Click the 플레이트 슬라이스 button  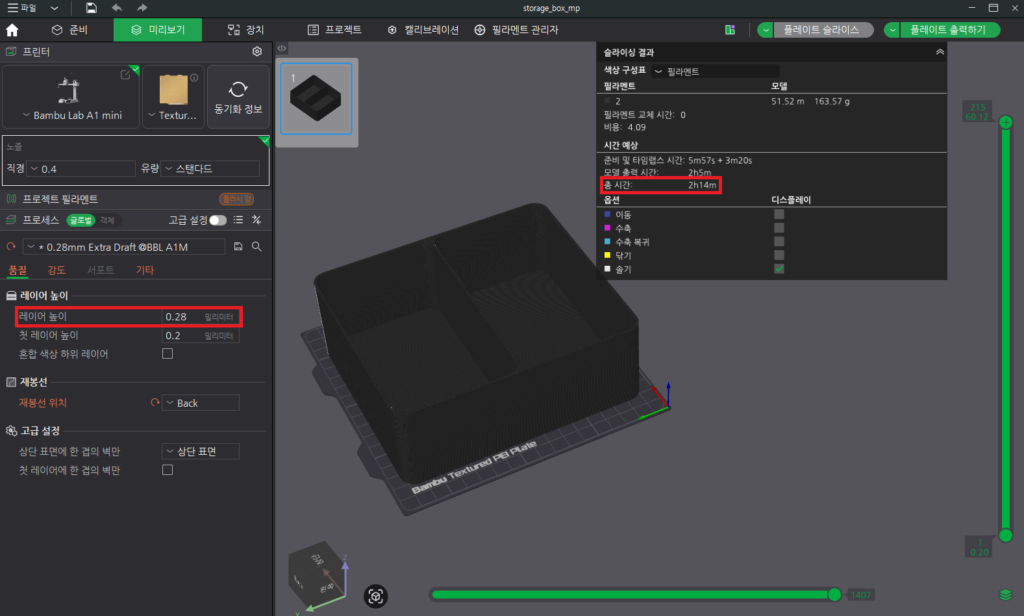823,30
